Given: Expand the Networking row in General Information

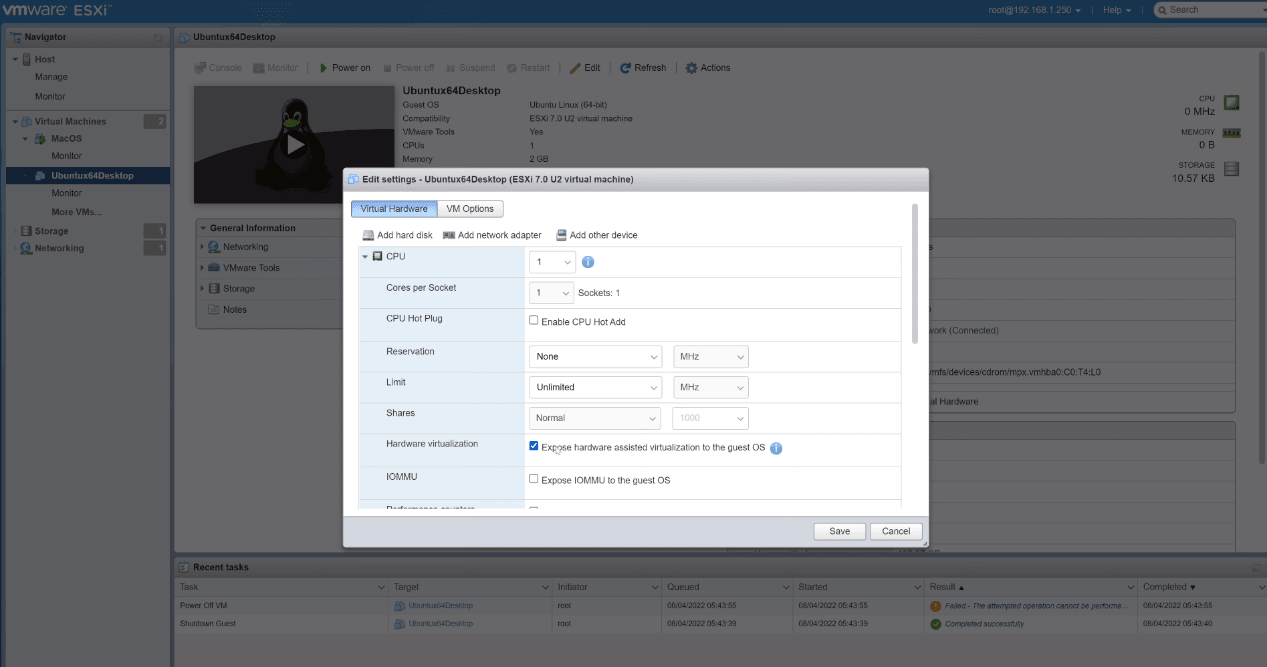Looking at the screenshot, I should click(202, 247).
